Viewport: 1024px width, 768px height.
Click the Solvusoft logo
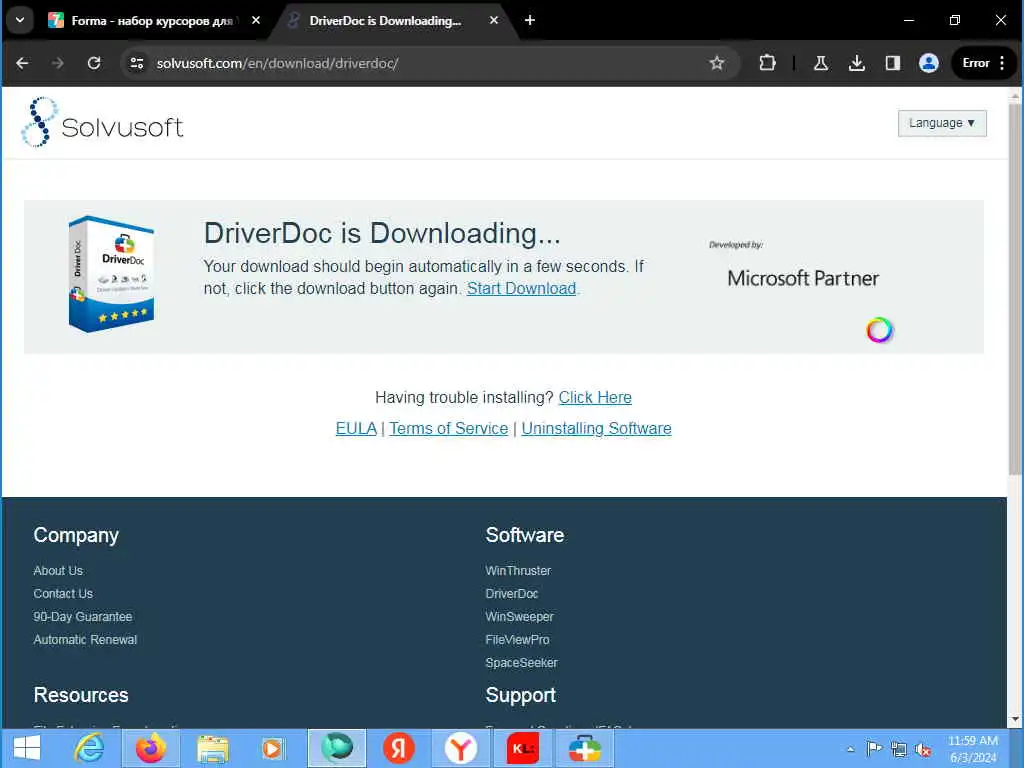tap(103, 123)
